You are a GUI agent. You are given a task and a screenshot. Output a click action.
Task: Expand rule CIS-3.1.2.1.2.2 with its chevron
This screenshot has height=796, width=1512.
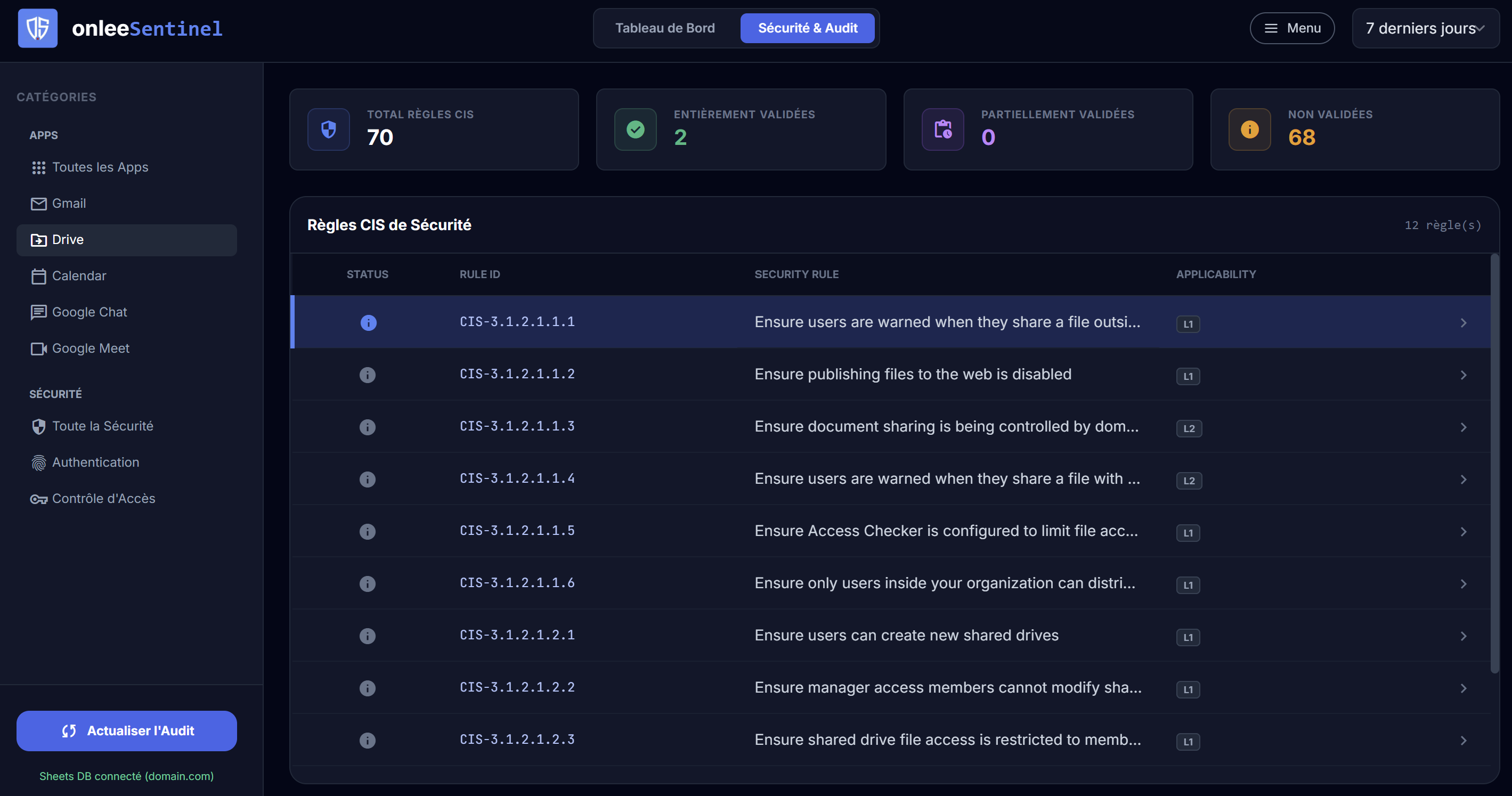point(1464,688)
